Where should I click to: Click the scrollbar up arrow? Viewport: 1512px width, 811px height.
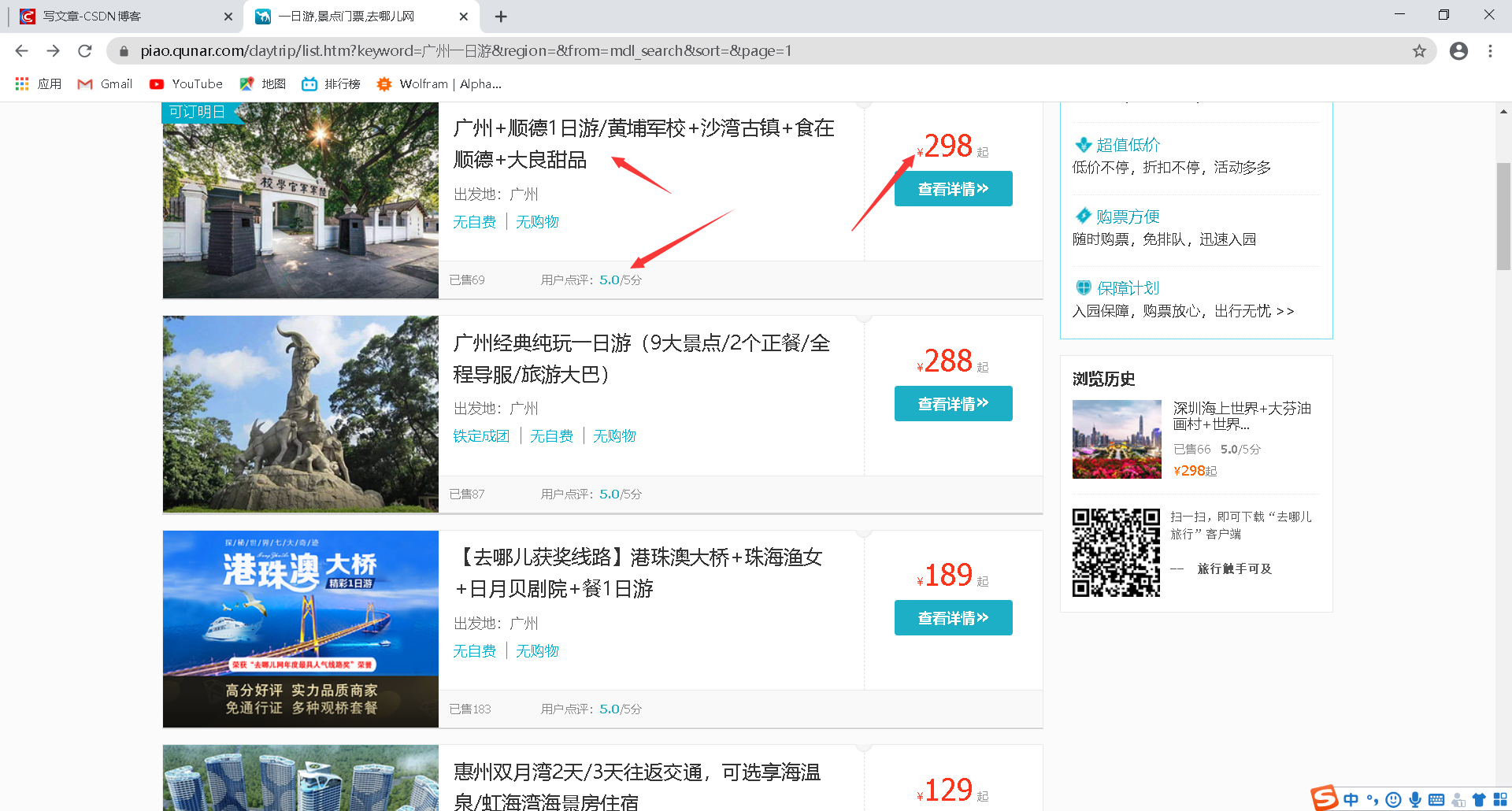pos(1503,111)
